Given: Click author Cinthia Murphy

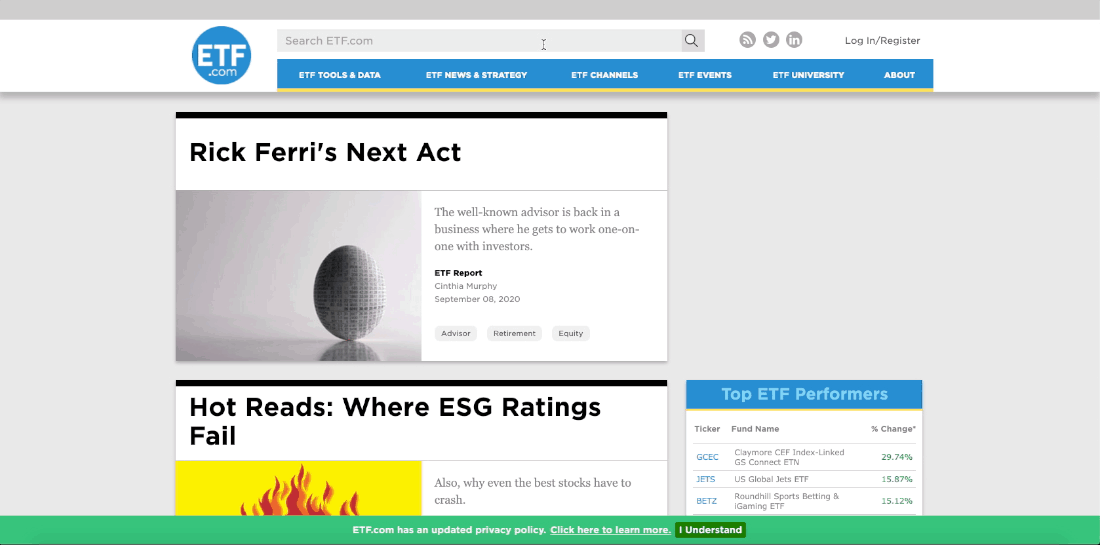Looking at the screenshot, I should 466,286.
